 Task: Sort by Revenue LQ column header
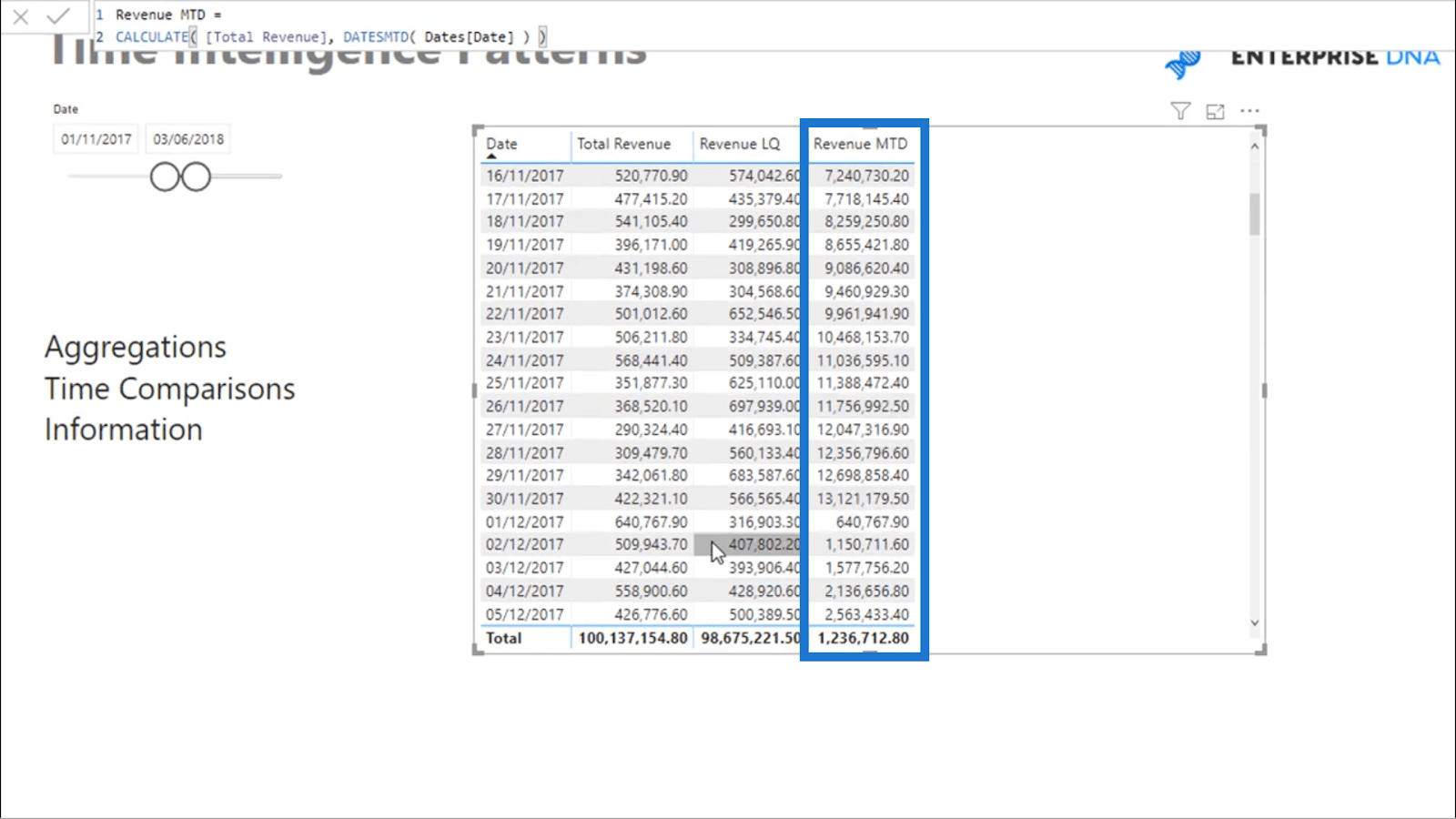(x=740, y=144)
